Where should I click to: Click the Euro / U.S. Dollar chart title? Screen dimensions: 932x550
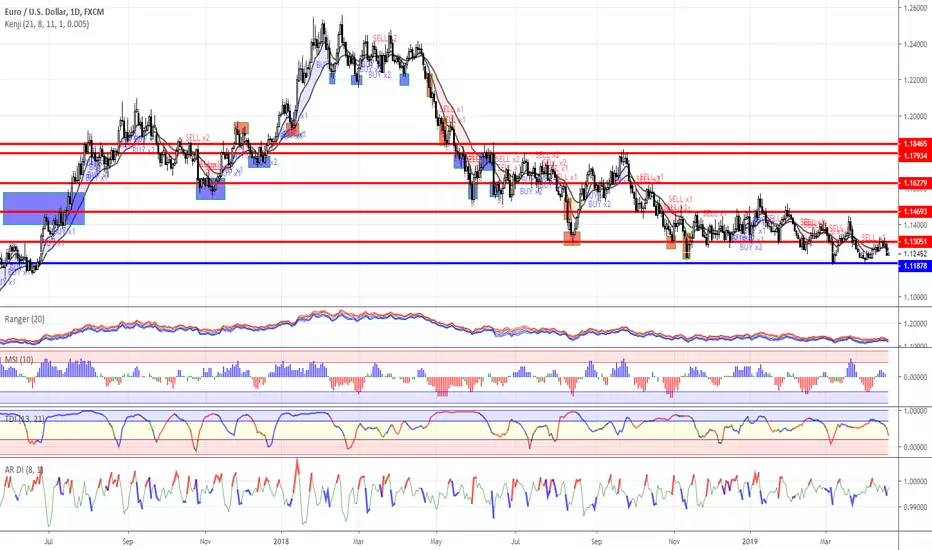[x=54, y=12]
